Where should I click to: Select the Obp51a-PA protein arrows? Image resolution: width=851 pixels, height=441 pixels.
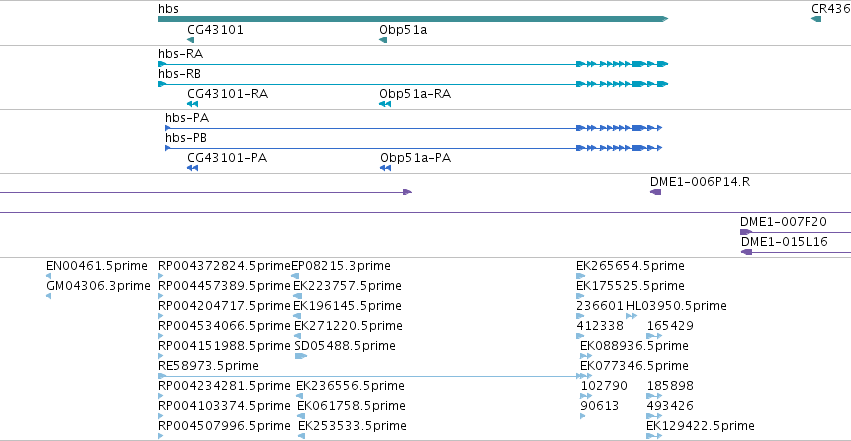[385, 168]
